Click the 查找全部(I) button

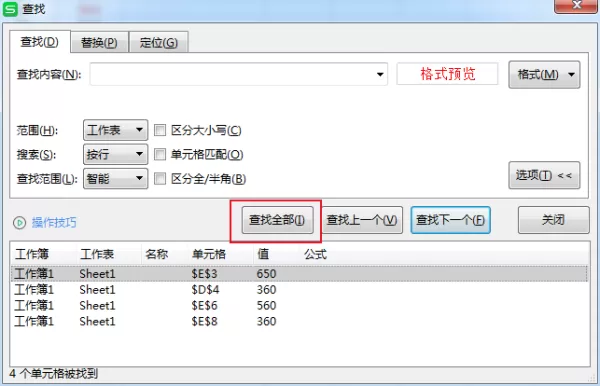[277, 220]
